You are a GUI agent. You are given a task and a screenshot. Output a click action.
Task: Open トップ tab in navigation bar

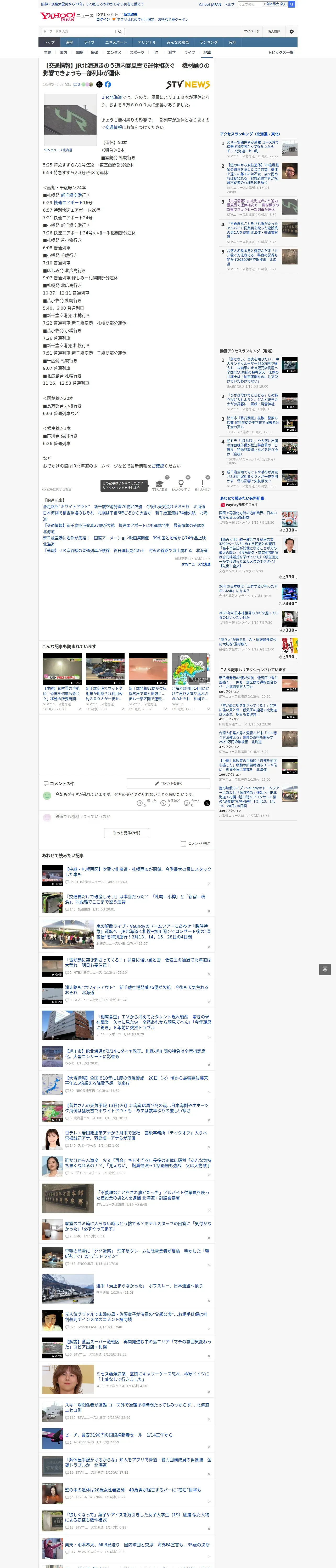(49, 43)
